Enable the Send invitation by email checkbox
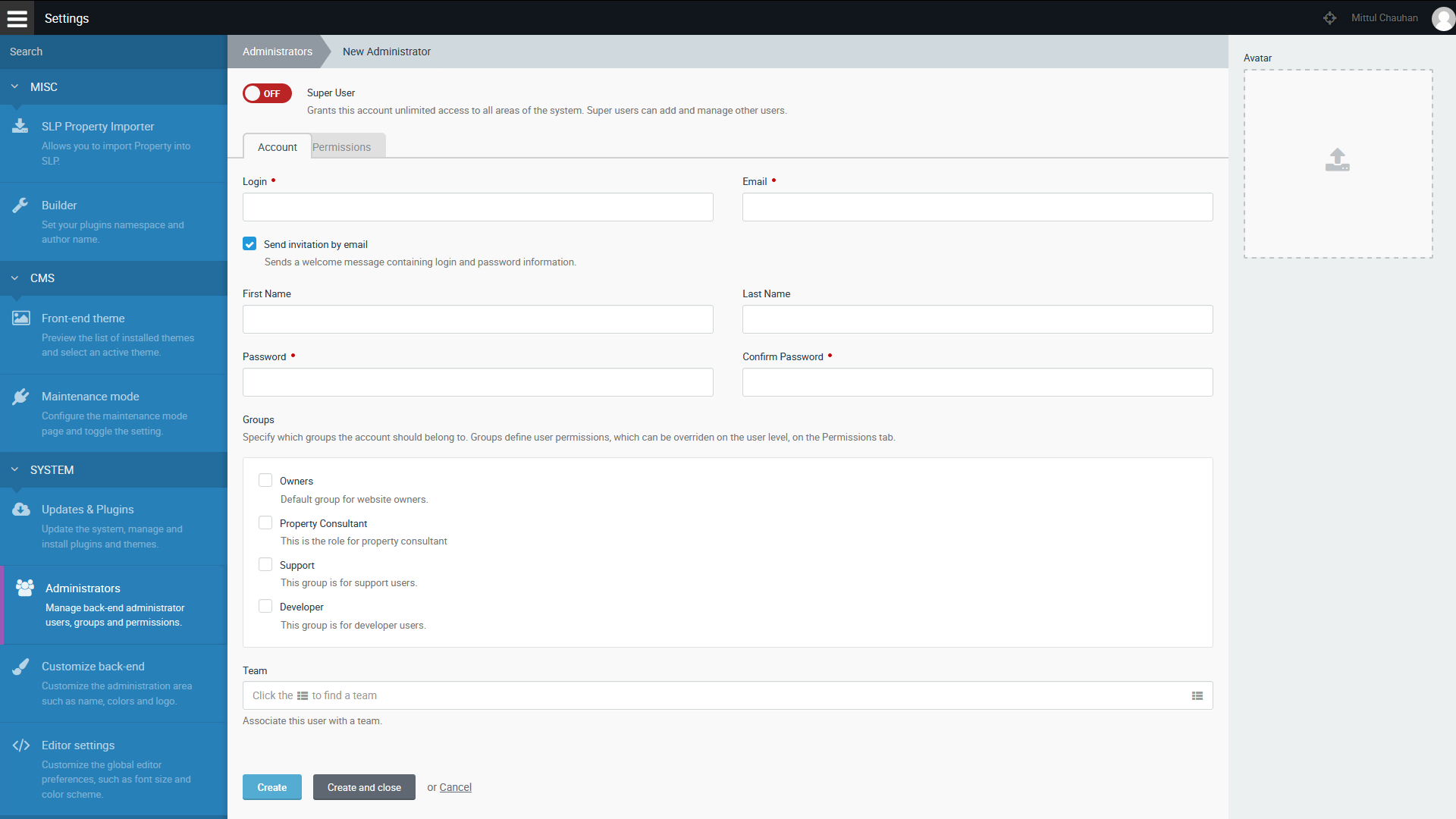The width and height of the screenshot is (1456, 819). [250, 243]
